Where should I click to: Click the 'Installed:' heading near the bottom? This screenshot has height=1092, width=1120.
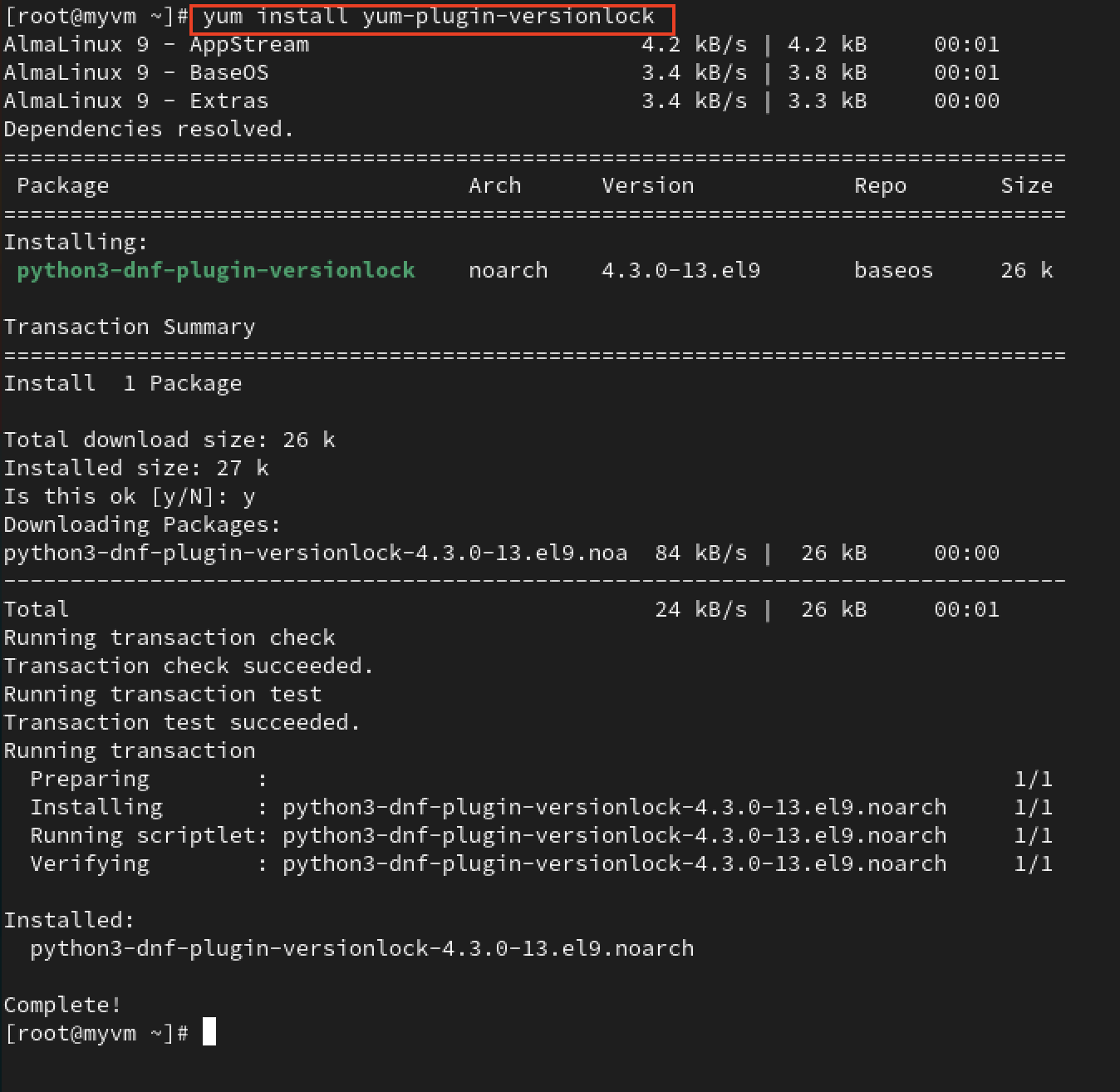tap(69, 920)
